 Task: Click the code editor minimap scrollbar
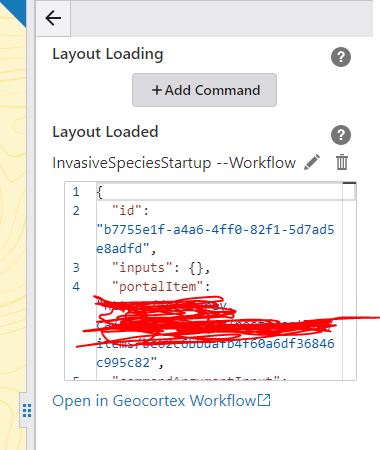349,280
